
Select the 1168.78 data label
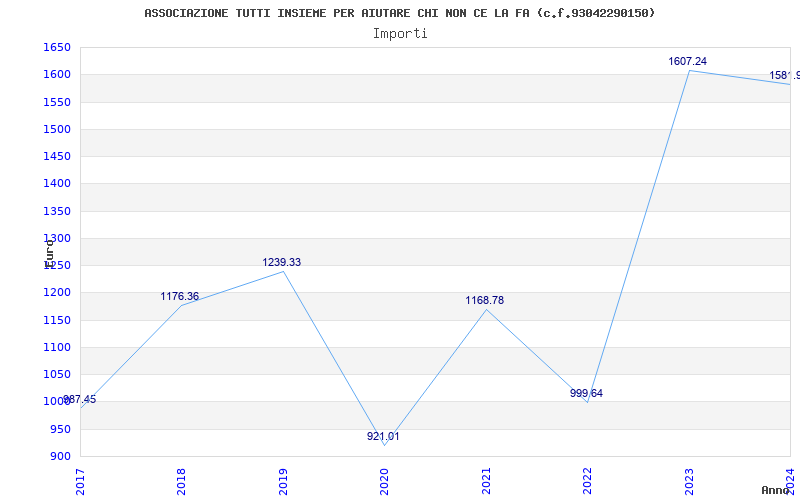[x=484, y=301]
